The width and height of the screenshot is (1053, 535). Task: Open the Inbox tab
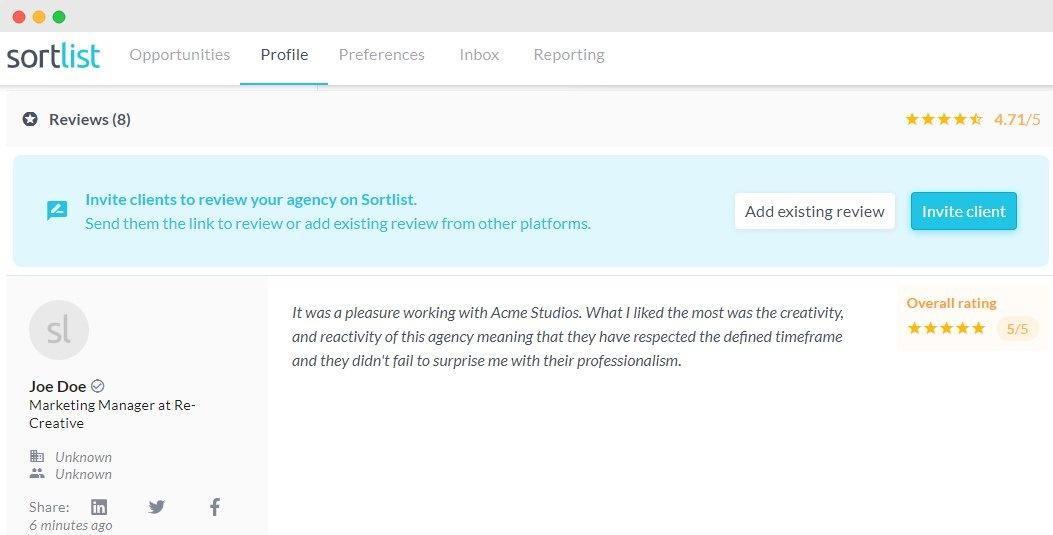pyautogui.click(x=479, y=55)
